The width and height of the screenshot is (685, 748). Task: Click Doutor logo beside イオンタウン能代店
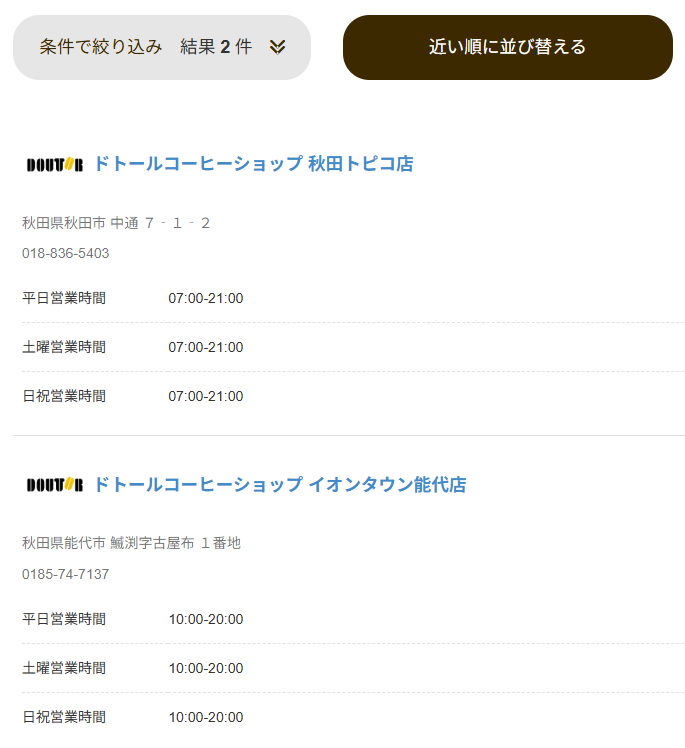(x=55, y=485)
